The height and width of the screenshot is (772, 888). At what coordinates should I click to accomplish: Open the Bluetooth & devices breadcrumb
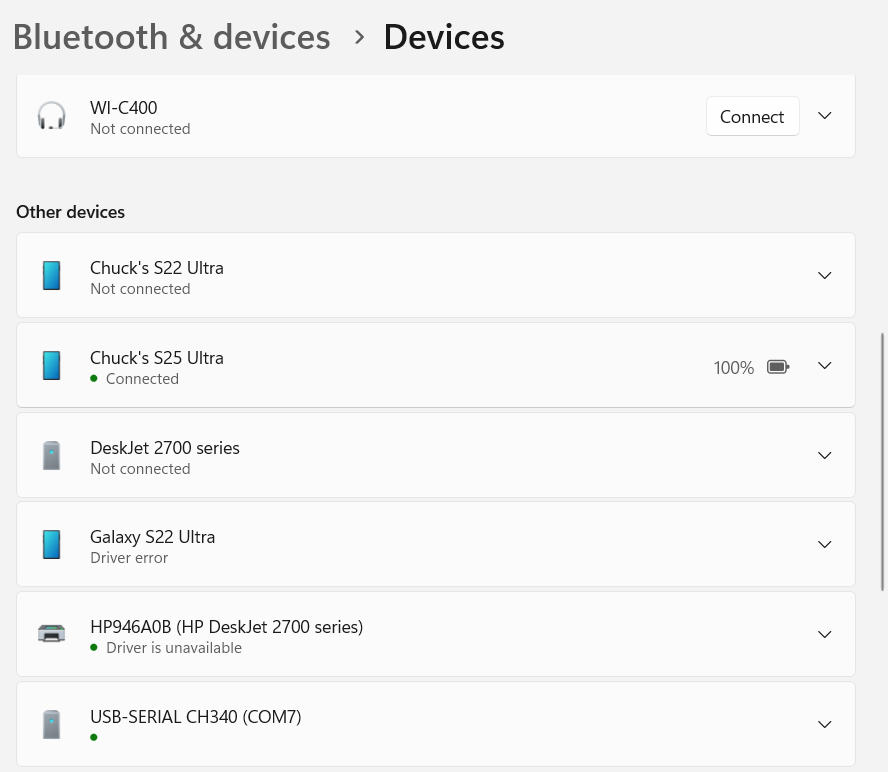tap(171, 36)
